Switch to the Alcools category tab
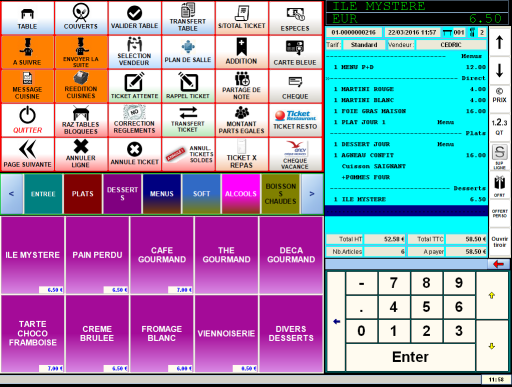Image resolution: width=512 pixels, height=387 pixels. pyautogui.click(x=241, y=194)
